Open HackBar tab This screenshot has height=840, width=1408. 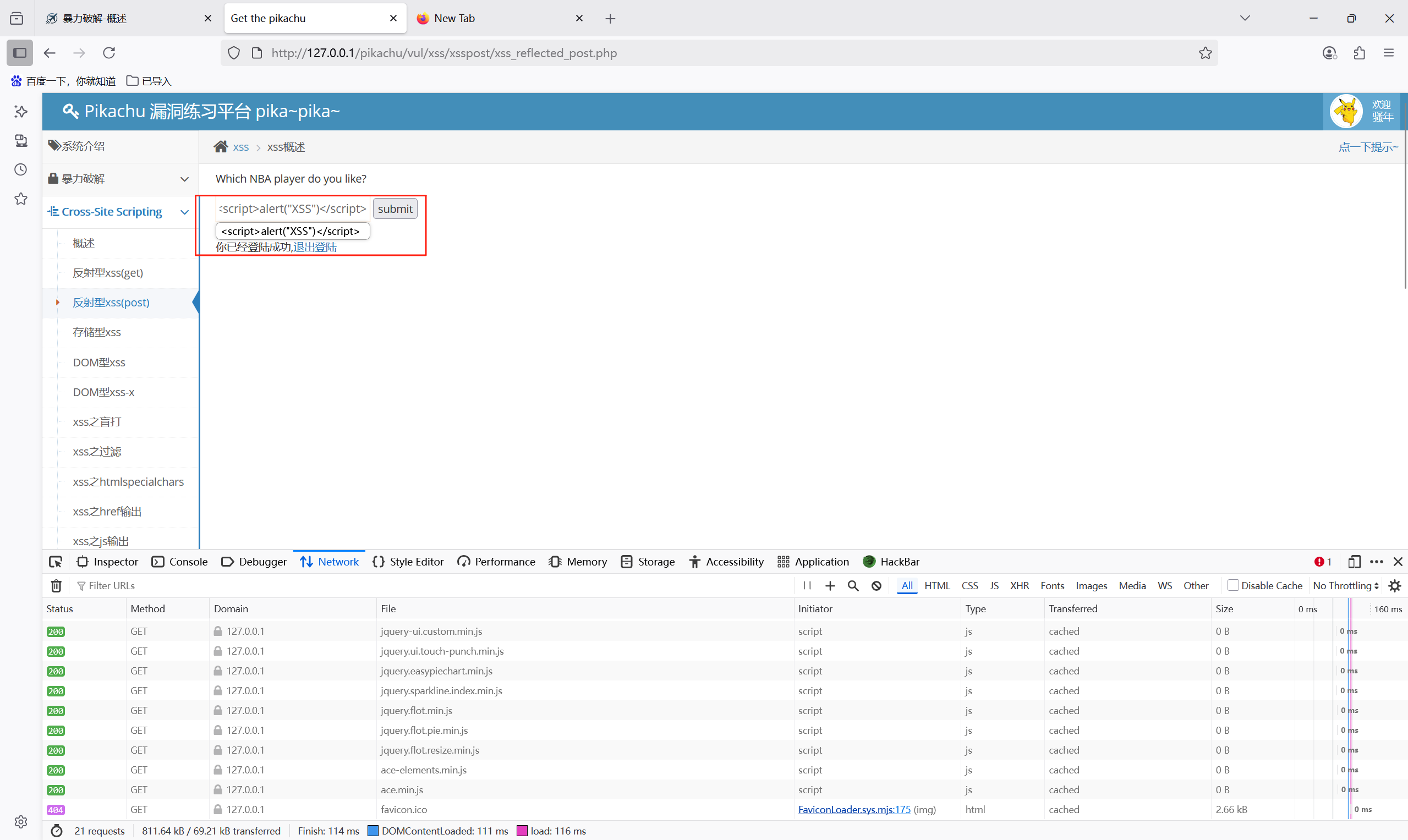click(x=891, y=562)
